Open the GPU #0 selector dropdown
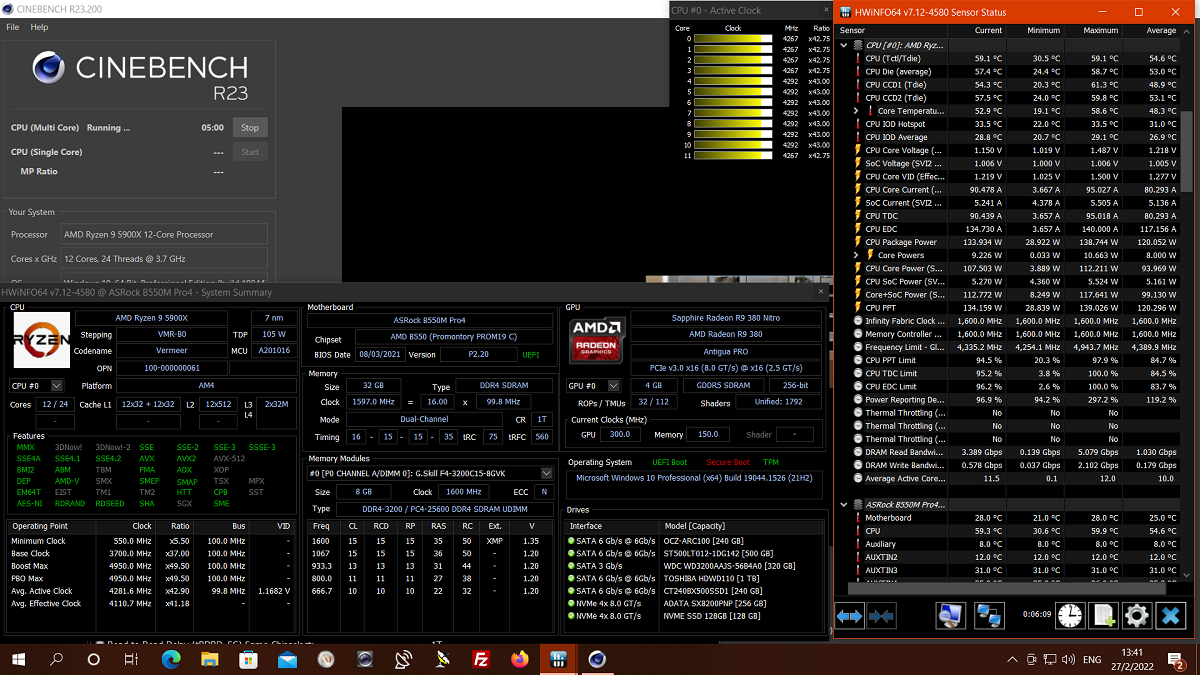Screen dimensions: 1200x675 [x=595, y=385]
